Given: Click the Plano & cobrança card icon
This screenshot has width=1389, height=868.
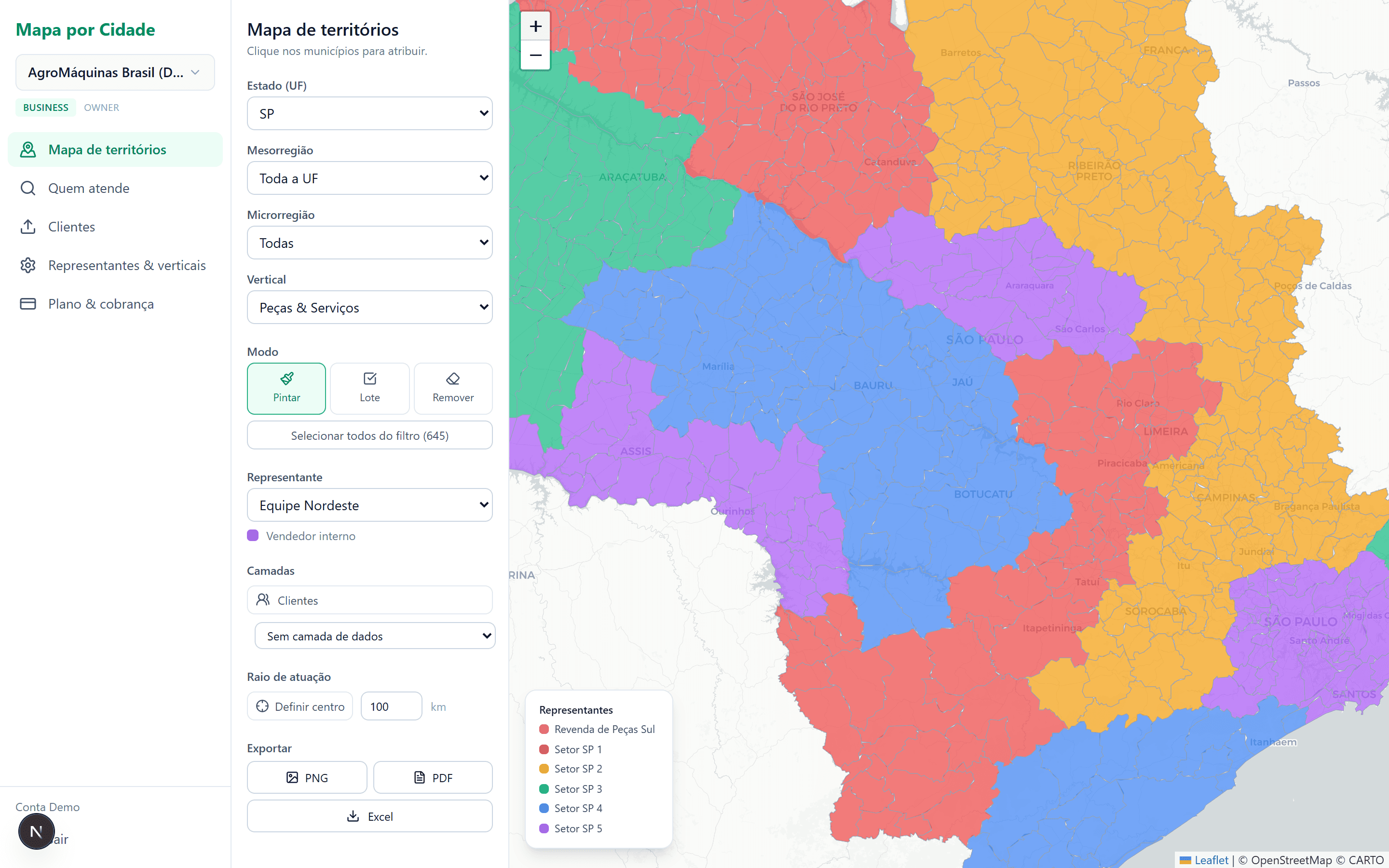Looking at the screenshot, I should [28, 304].
